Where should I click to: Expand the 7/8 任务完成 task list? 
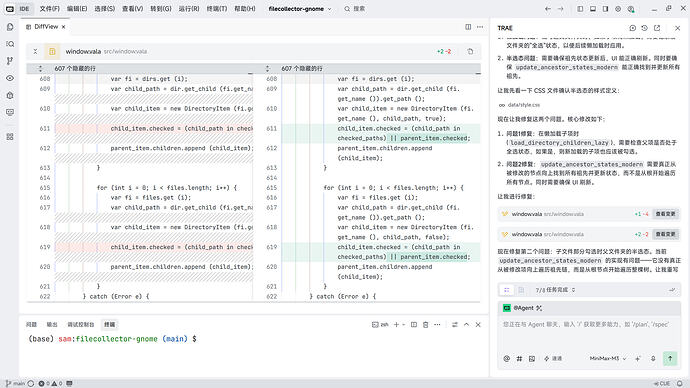coord(555,290)
